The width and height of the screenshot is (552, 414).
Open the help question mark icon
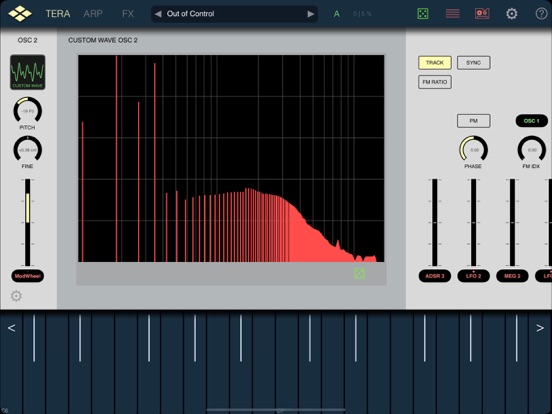(541, 14)
